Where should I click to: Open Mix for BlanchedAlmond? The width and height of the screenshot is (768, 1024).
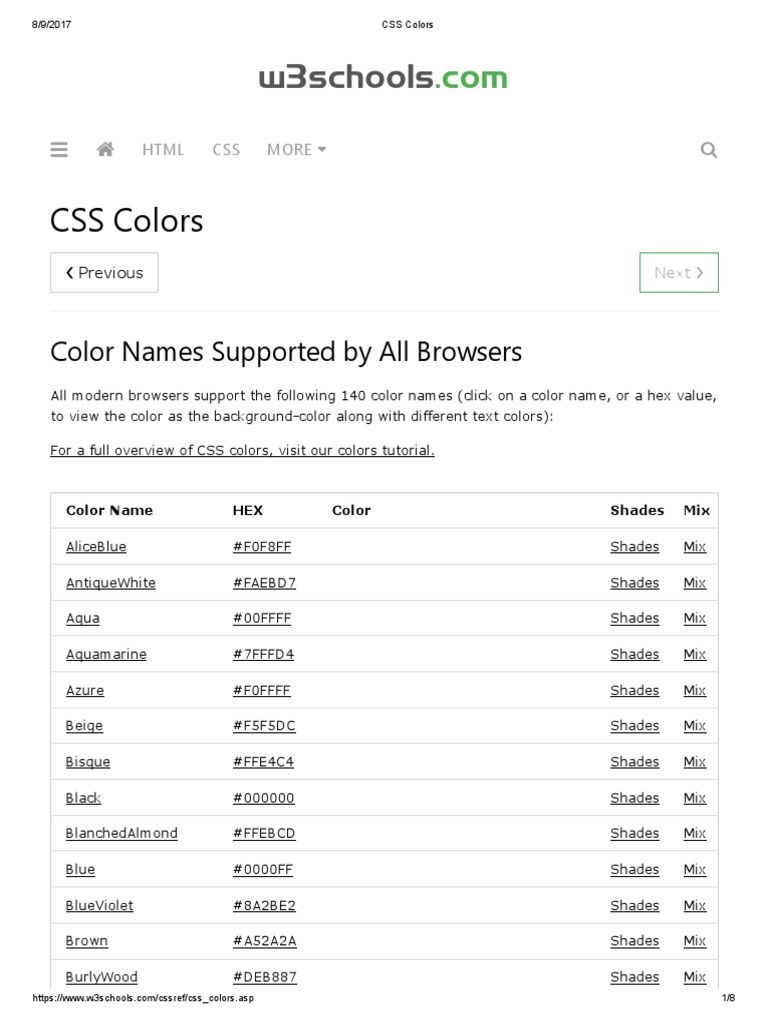pos(695,833)
